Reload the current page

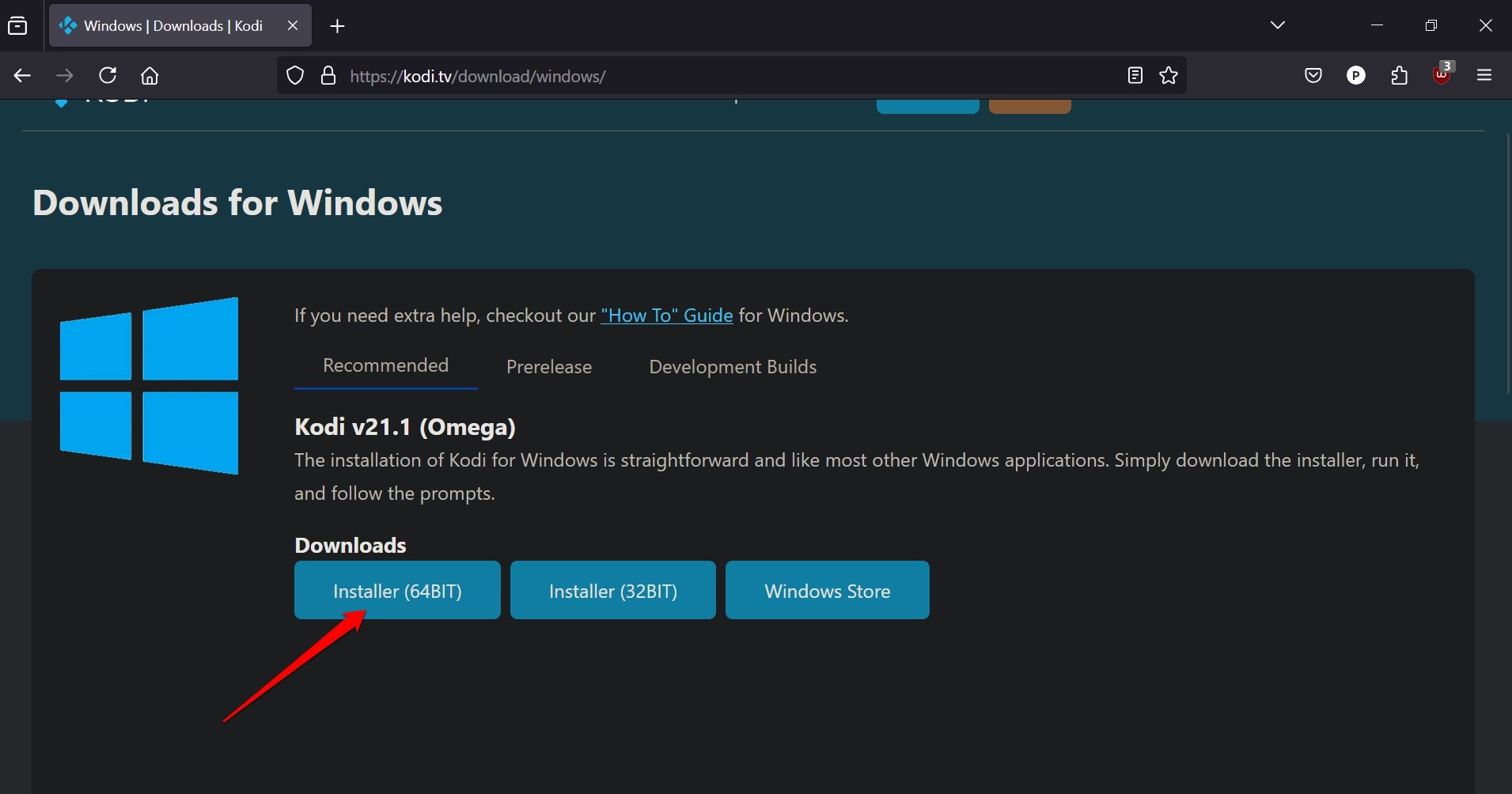click(108, 76)
